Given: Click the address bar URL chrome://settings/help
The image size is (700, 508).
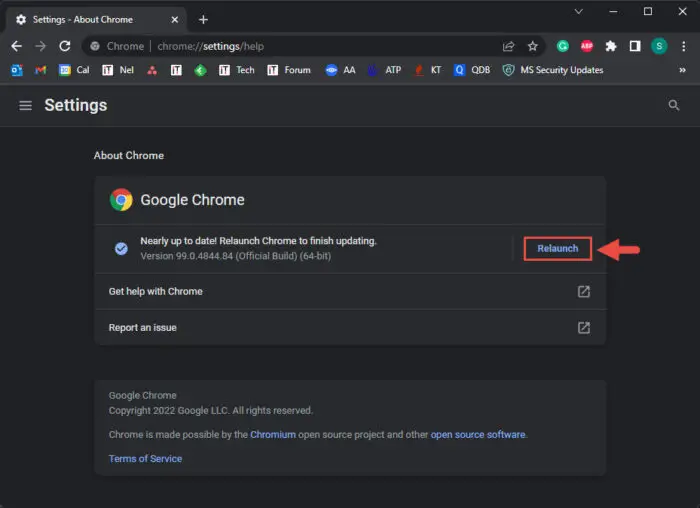Looking at the screenshot, I should tap(210, 46).
